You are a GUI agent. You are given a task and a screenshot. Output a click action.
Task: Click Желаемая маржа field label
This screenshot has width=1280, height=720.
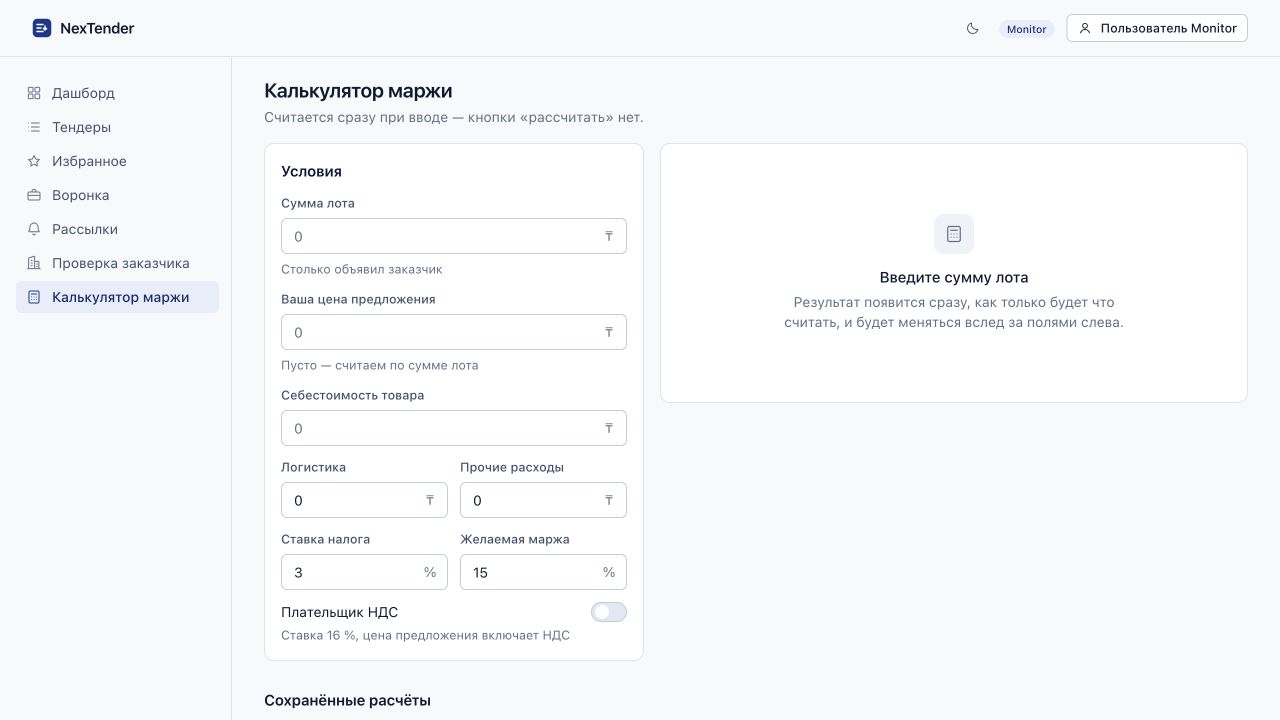515,539
